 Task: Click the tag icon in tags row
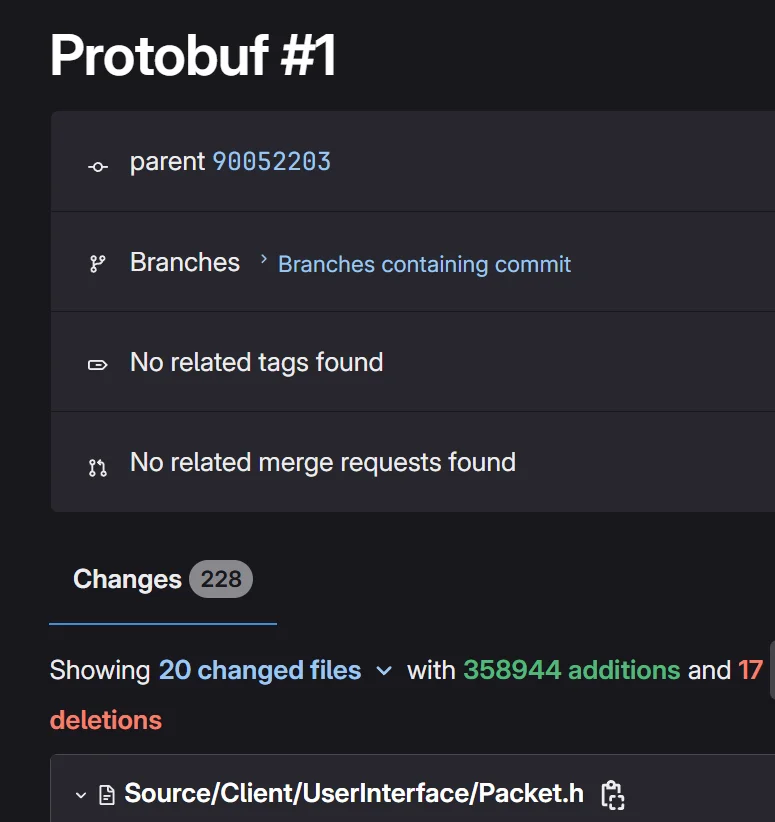click(97, 365)
